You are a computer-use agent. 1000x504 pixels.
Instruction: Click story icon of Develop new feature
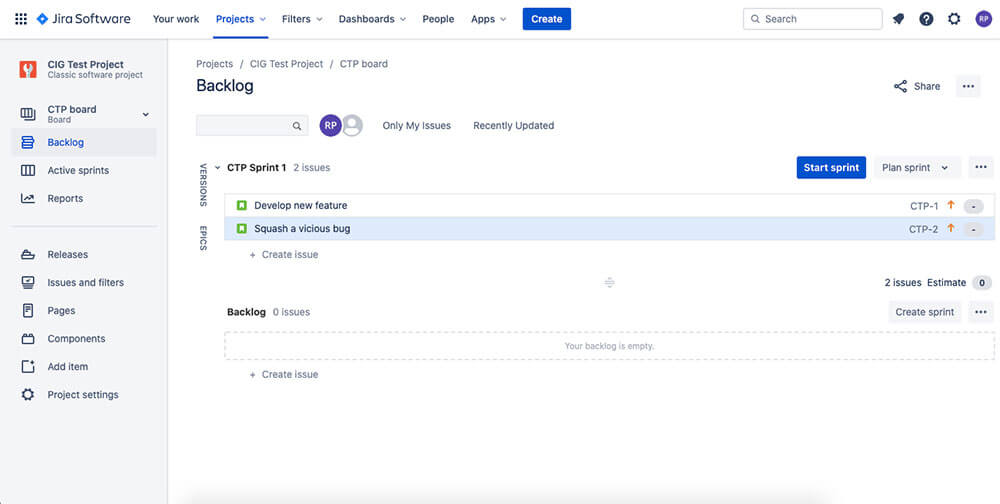click(x=242, y=205)
